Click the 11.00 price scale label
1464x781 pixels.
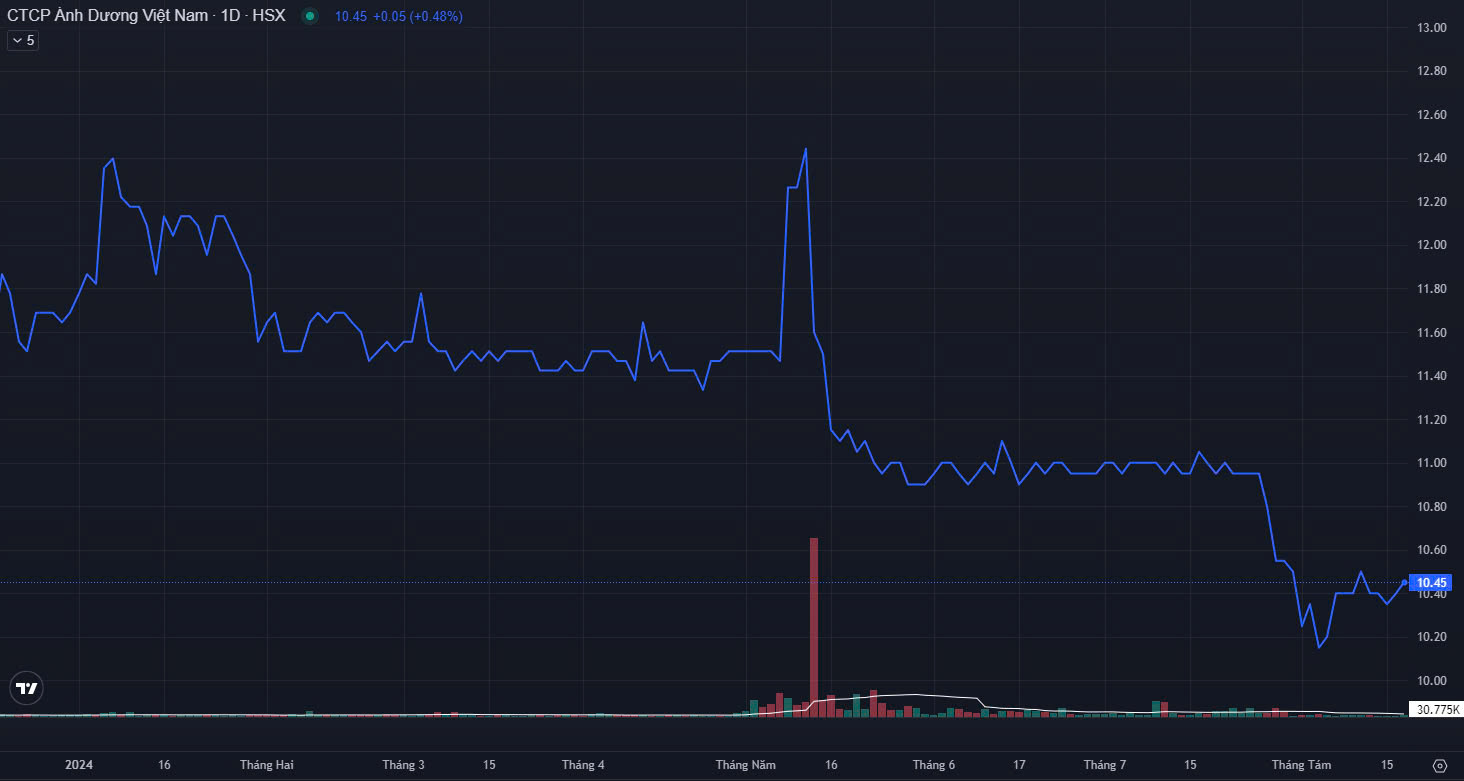1433,463
